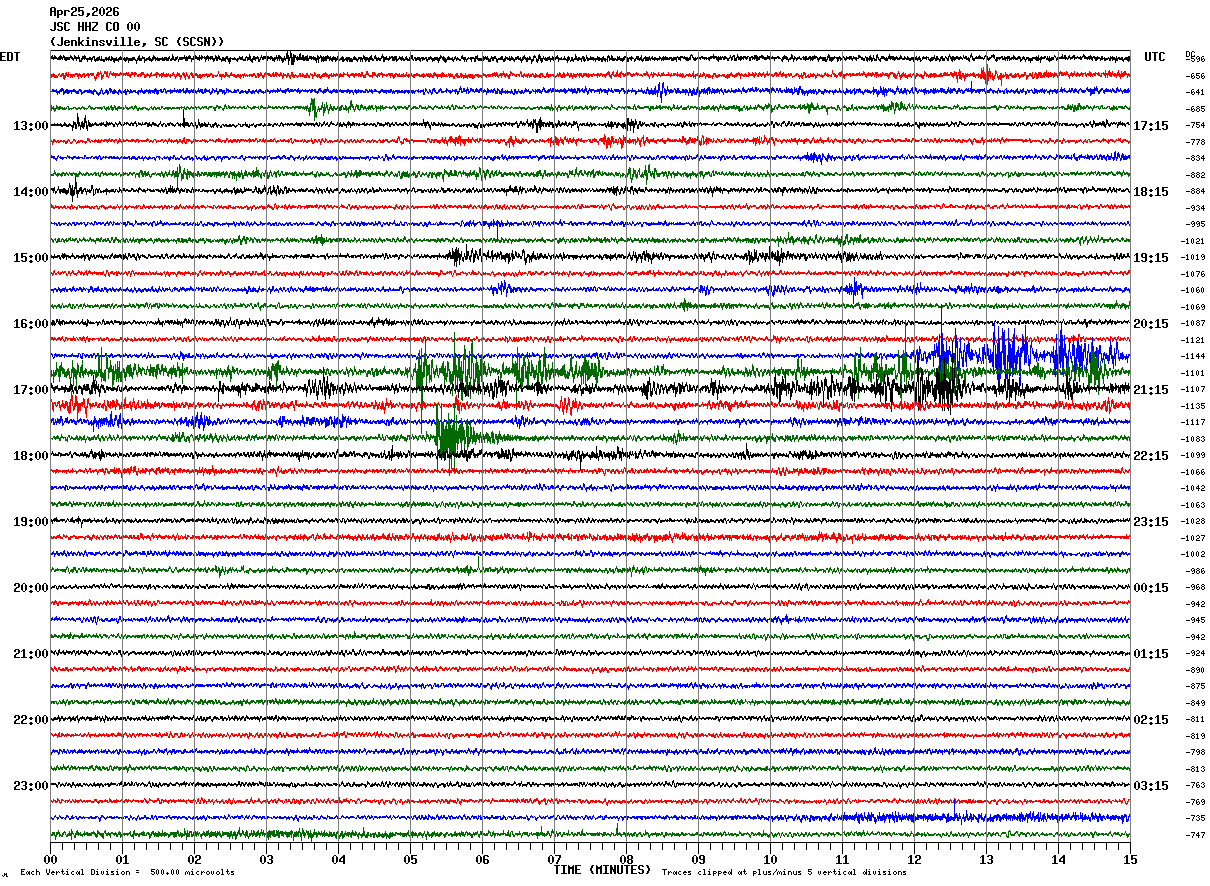Click the EDT timezone header

(10, 57)
